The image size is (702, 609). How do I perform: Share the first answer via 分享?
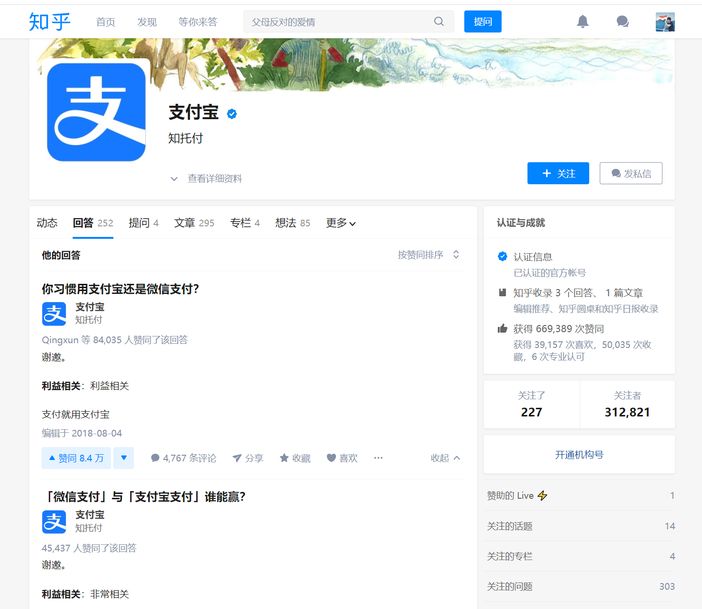248,458
